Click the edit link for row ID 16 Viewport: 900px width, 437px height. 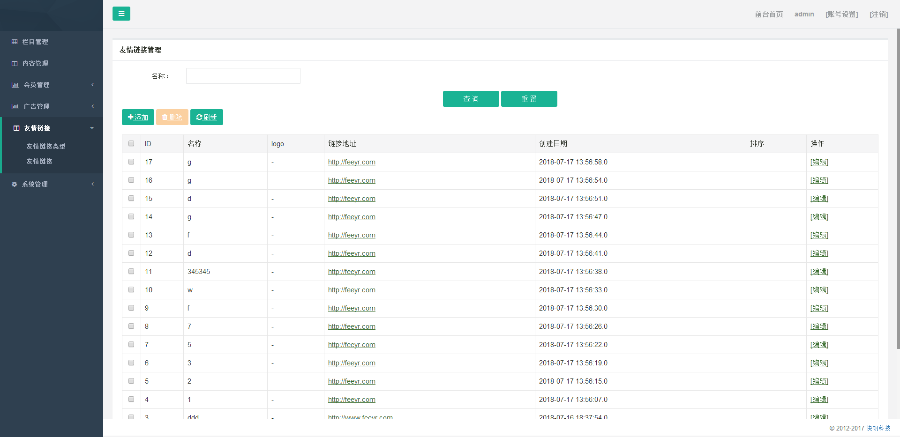819,180
